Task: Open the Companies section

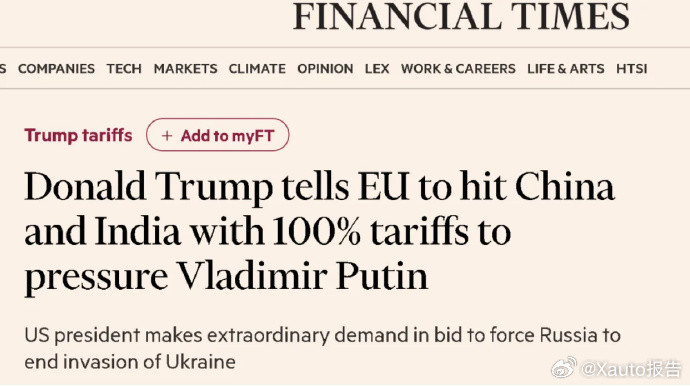Action: click(56, 69)
